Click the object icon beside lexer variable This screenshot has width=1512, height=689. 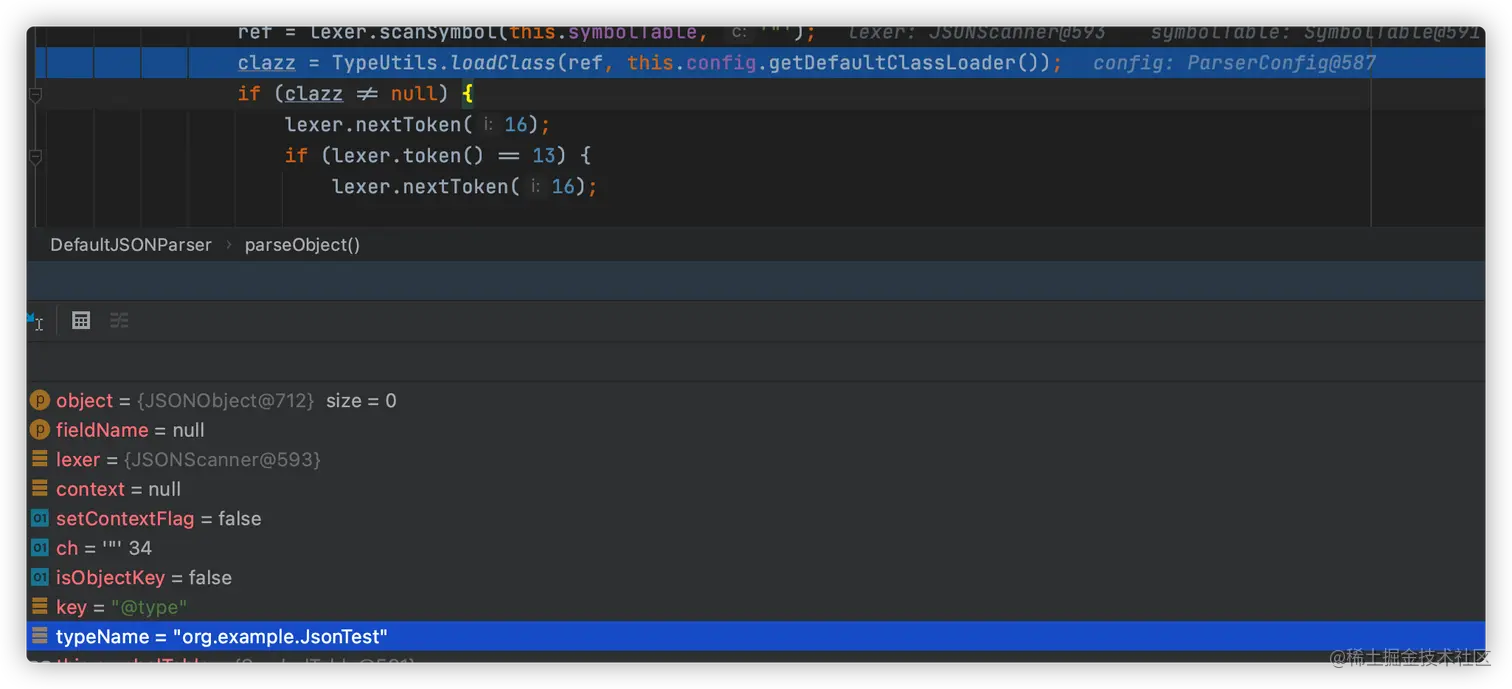click(39, 459)
